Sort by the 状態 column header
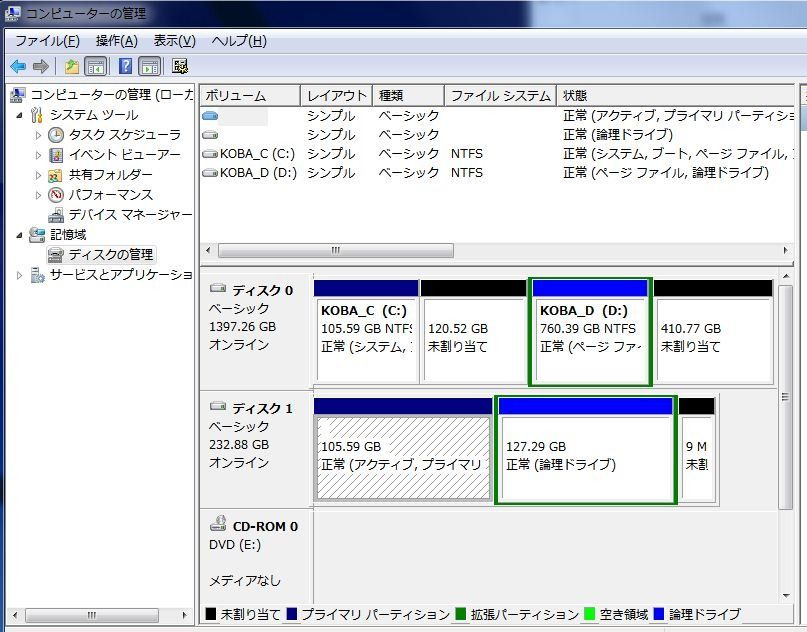 (675, 96)
